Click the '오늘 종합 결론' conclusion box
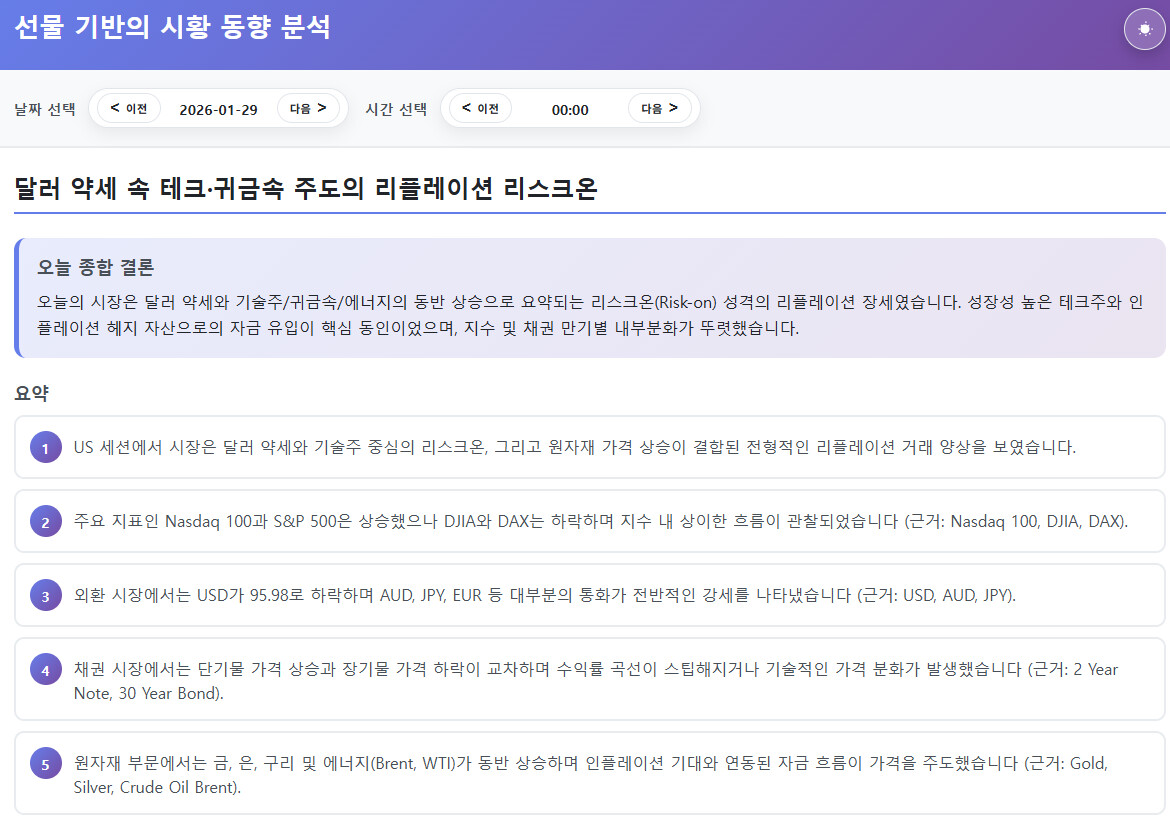 click(590, 298)
